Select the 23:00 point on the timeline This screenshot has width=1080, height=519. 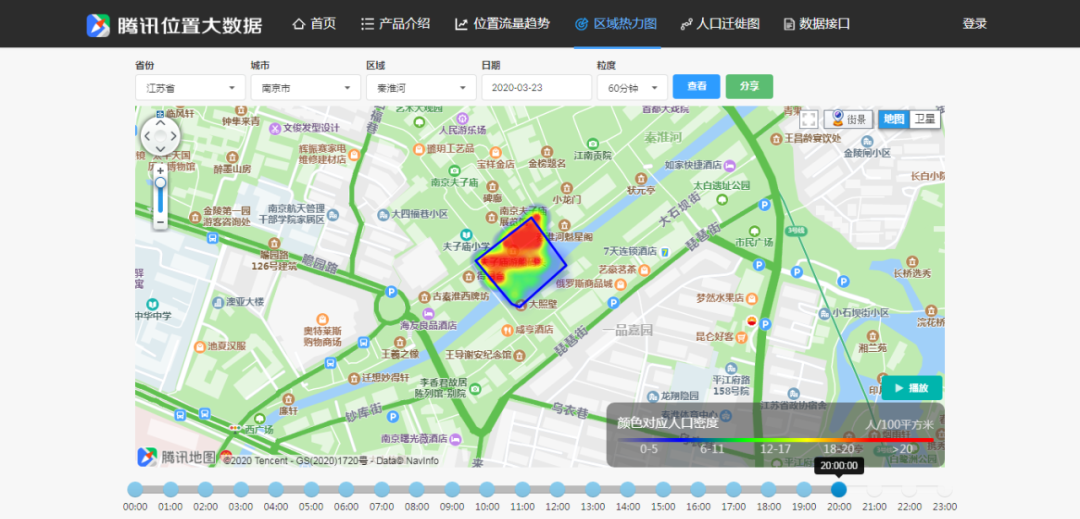(x=944, y=489)
